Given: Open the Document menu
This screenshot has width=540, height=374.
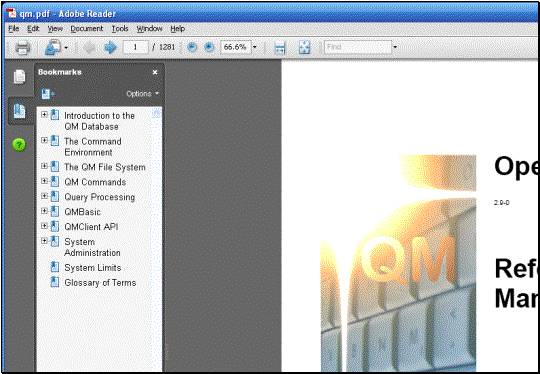Looking at the screenshot, I should [x=87, y=29].
